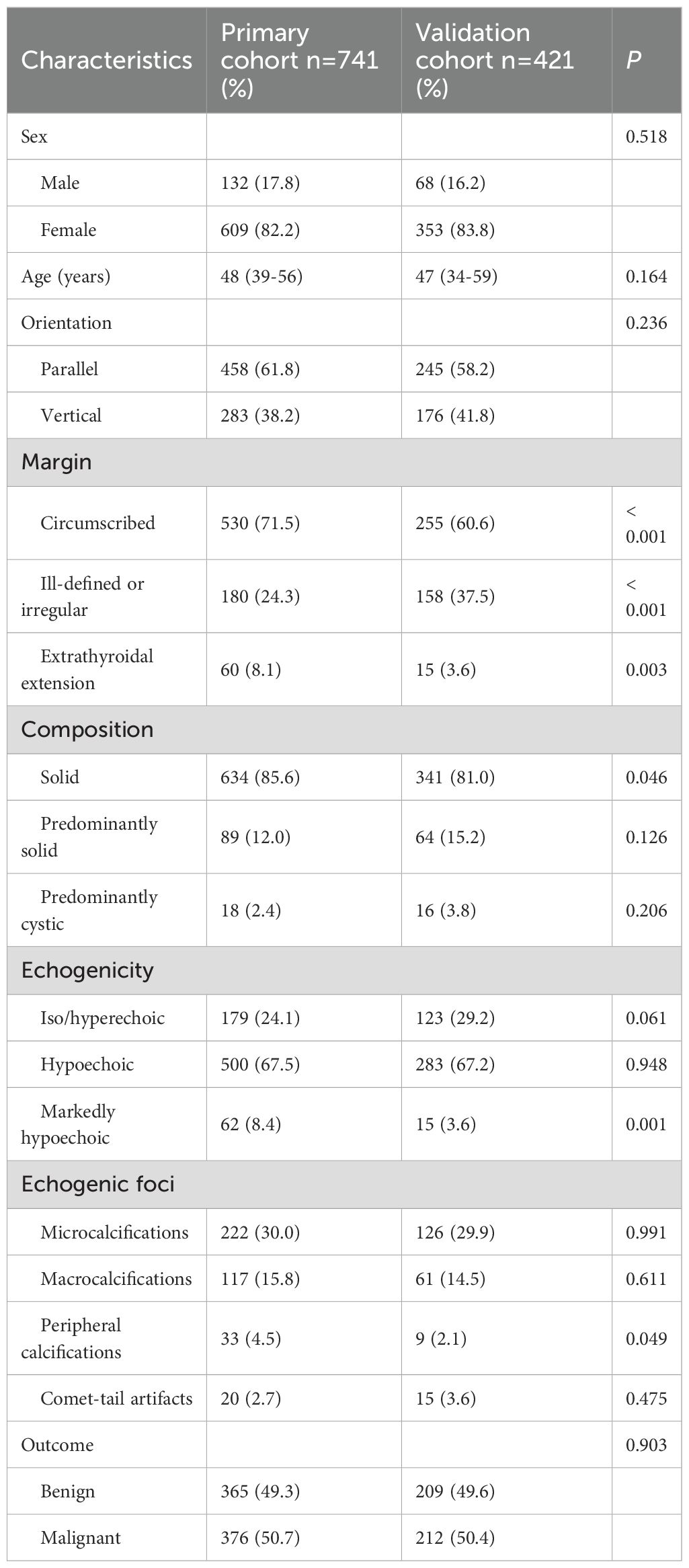Select the Margin section row

click(x=56, y=462)
